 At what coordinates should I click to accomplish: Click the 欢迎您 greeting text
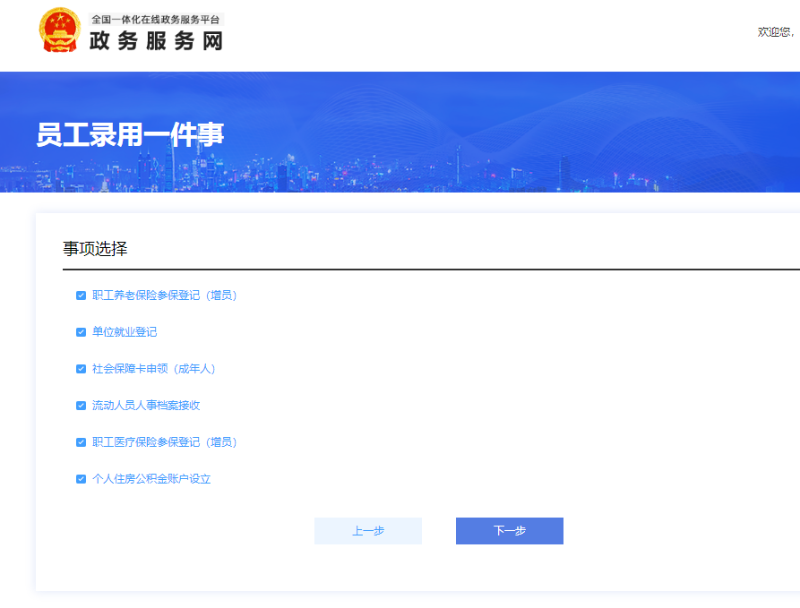tap(776, 32)
